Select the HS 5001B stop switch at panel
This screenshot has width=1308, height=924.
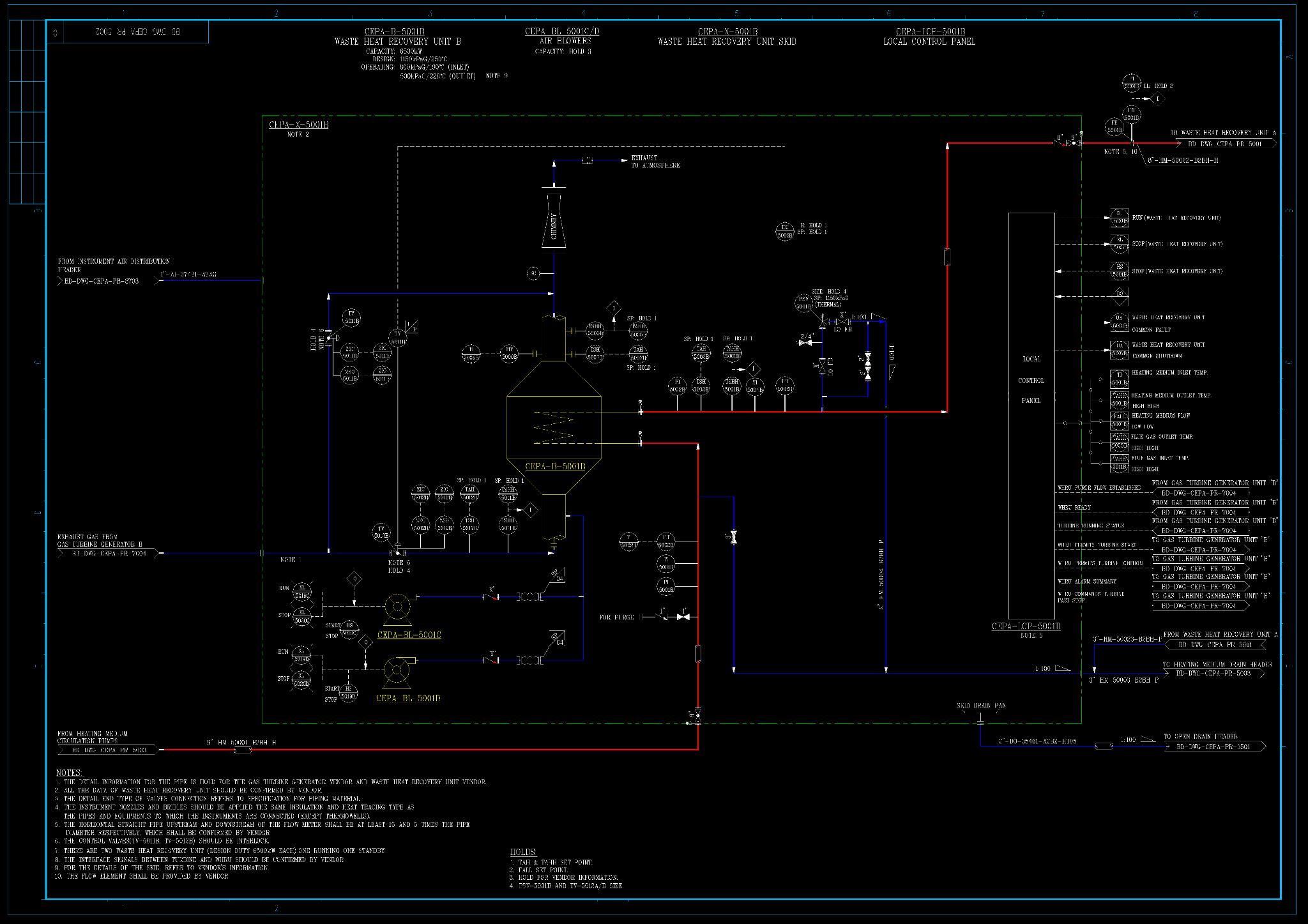(1120, 271)
